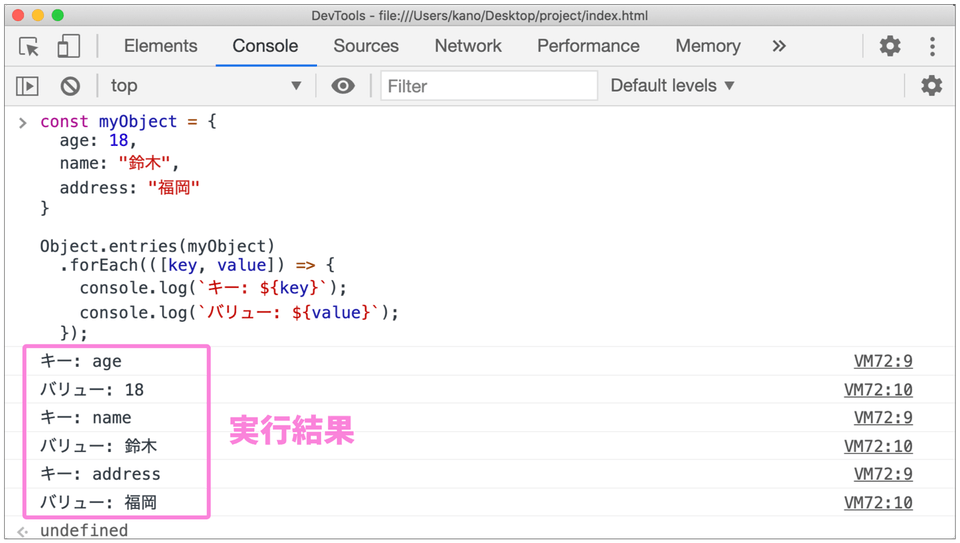Screen dimensions: 960x543
Task: Expand the Default levels dropdown
Action: 672,86
